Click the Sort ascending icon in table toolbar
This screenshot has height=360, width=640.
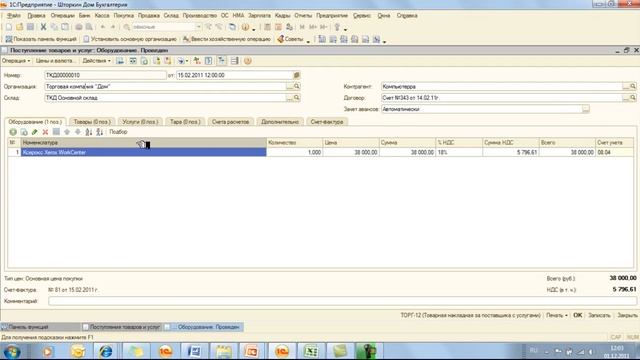click(89, 132)
